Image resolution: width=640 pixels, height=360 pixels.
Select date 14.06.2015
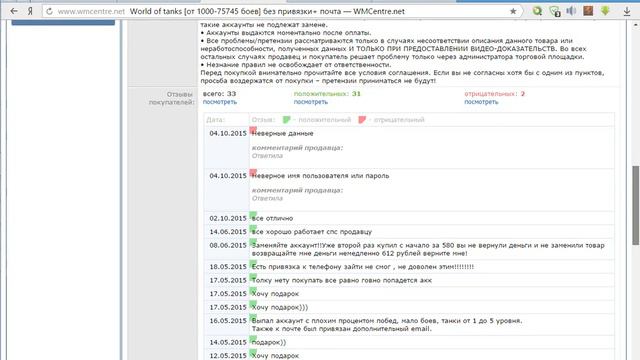tap(228, 232)
